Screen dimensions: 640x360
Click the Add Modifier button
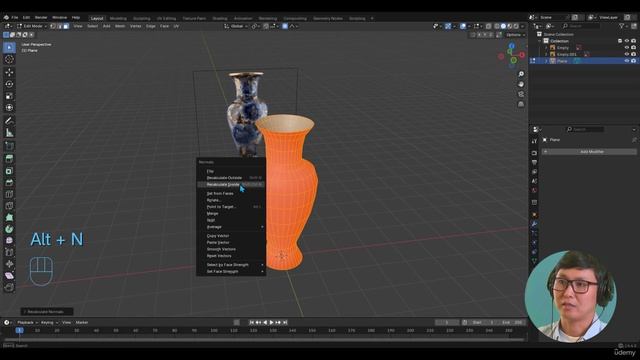pos(589,152)
